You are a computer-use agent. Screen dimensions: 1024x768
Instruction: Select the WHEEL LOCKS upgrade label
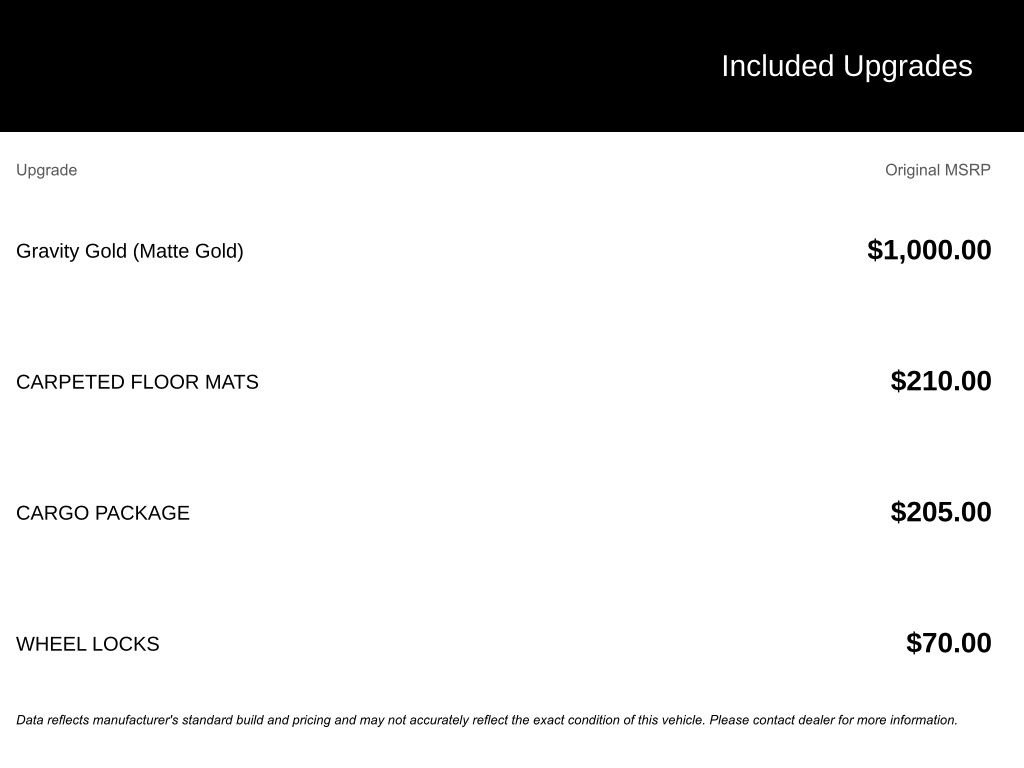pyautogui.click(x=87, y=644)
